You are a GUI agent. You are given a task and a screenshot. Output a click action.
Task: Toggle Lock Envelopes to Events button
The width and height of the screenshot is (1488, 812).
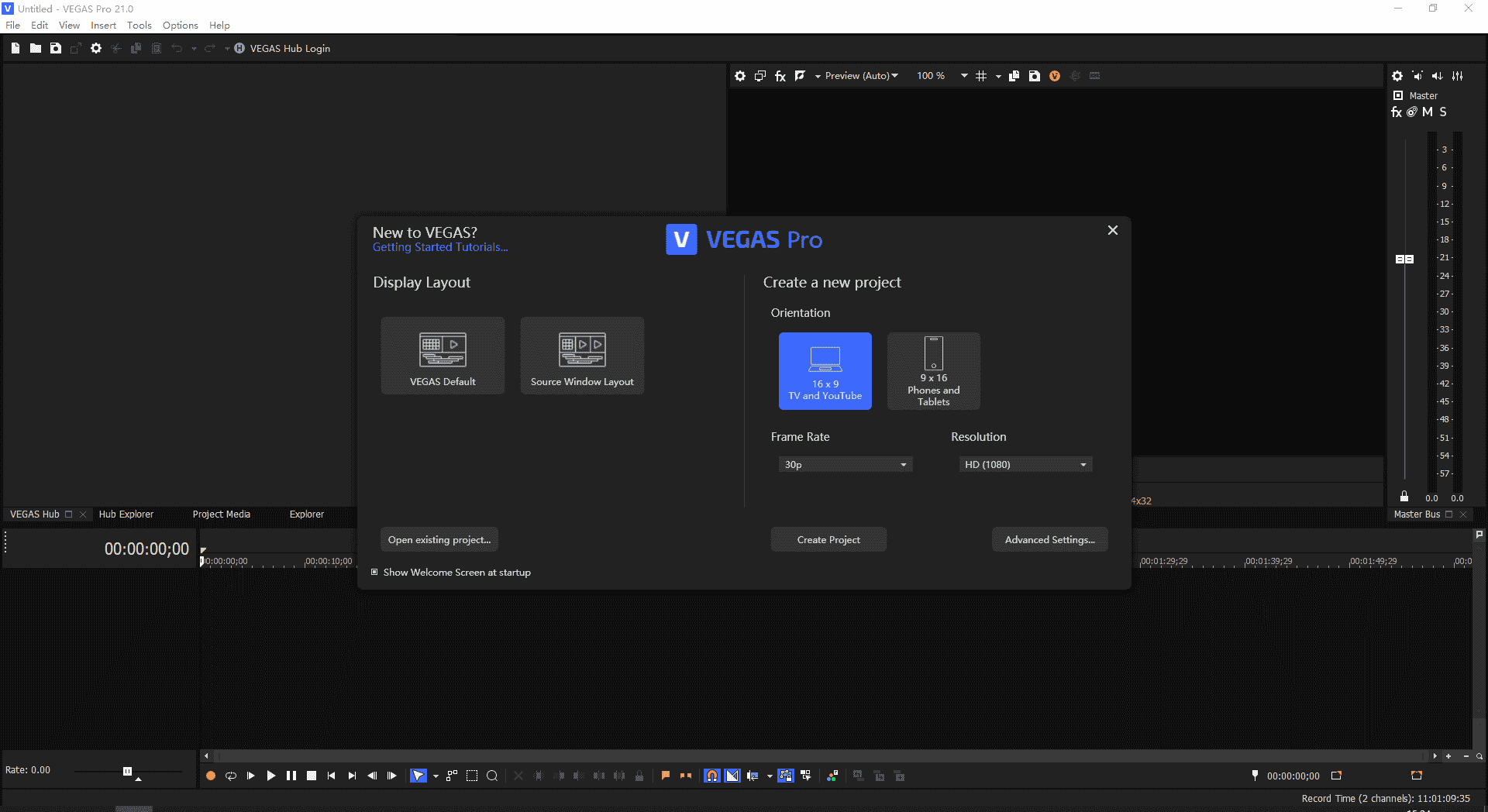click(786, 776)
